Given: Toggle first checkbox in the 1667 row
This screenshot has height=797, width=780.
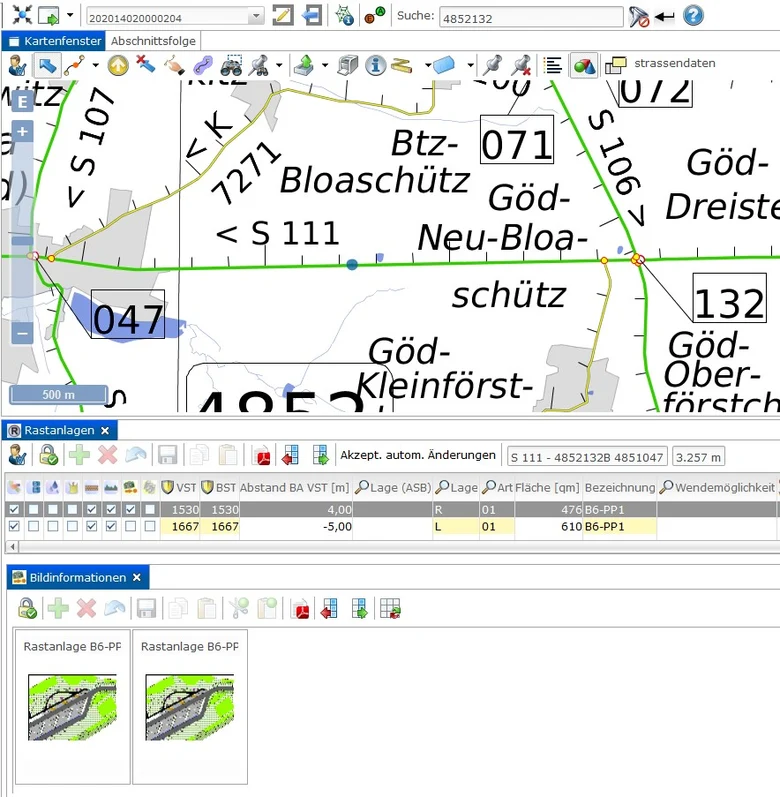Looking at the screenshot, I should click(x=14, y=527).
